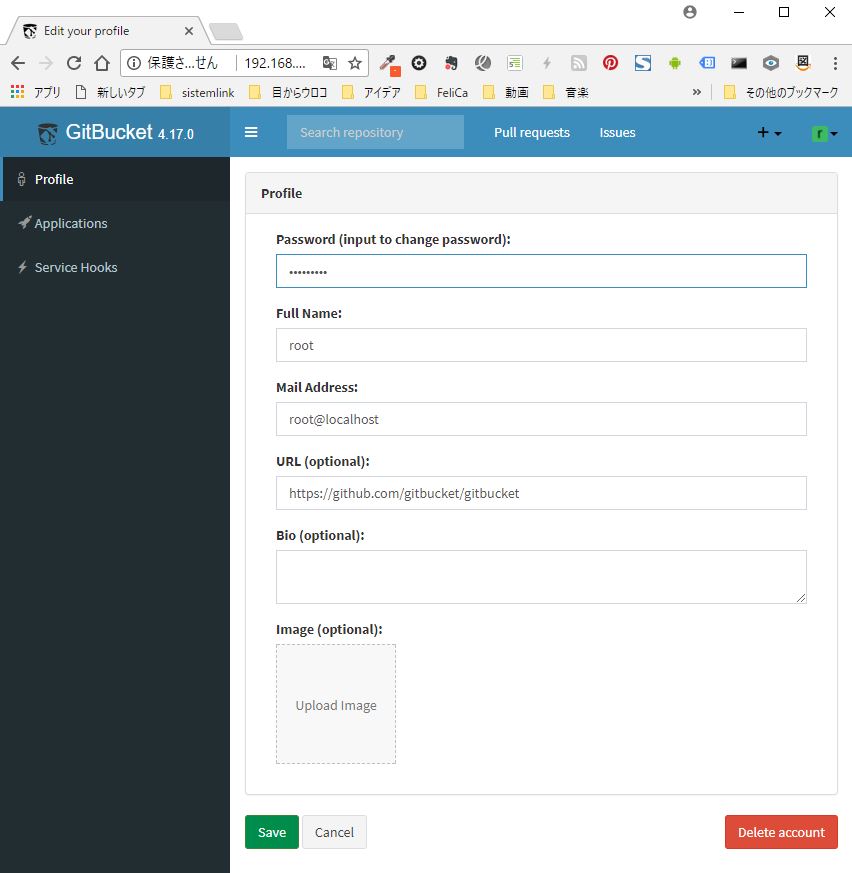The image size is (852, 873).
Task: Go back in browser history
Action: coord(18,63)
